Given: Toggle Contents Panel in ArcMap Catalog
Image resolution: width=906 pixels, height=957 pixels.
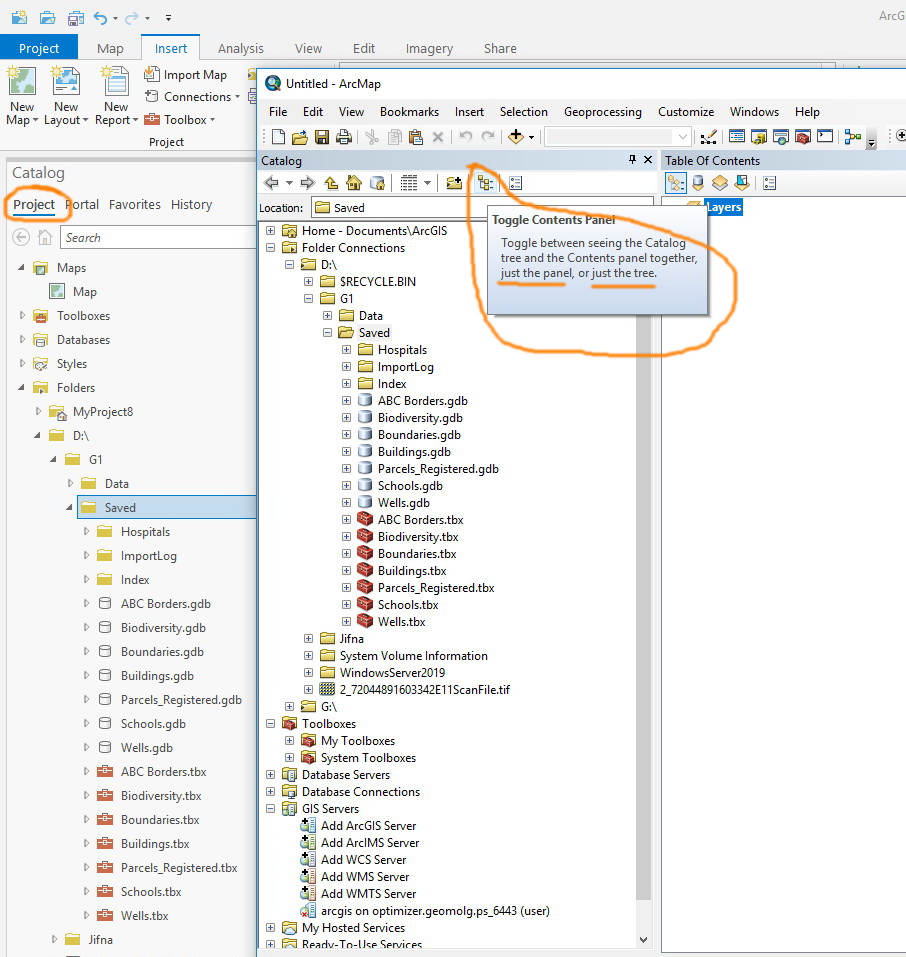Looking at the screenshot, I should 485,182.
